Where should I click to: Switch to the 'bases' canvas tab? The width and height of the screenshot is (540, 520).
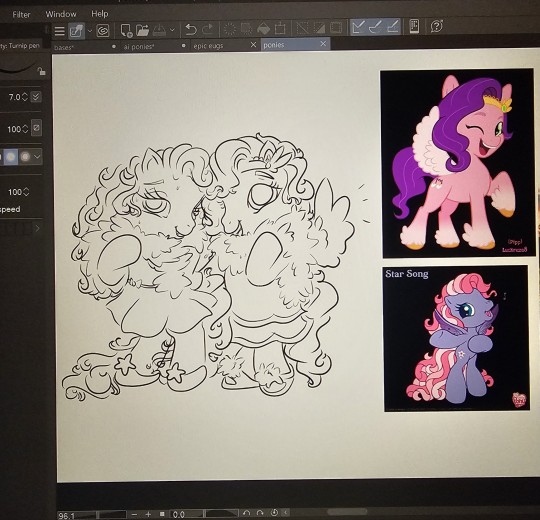pyautogui.click(x=85, y=47)
